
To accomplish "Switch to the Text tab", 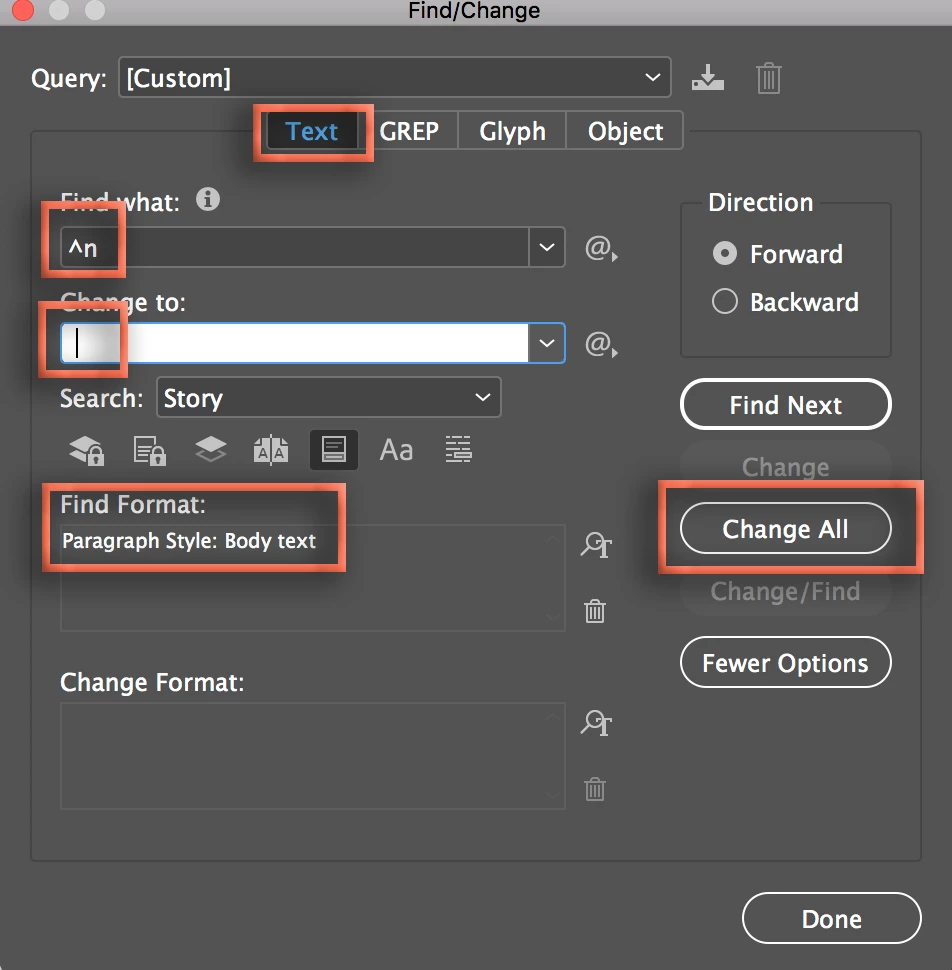I will (312, 131).
